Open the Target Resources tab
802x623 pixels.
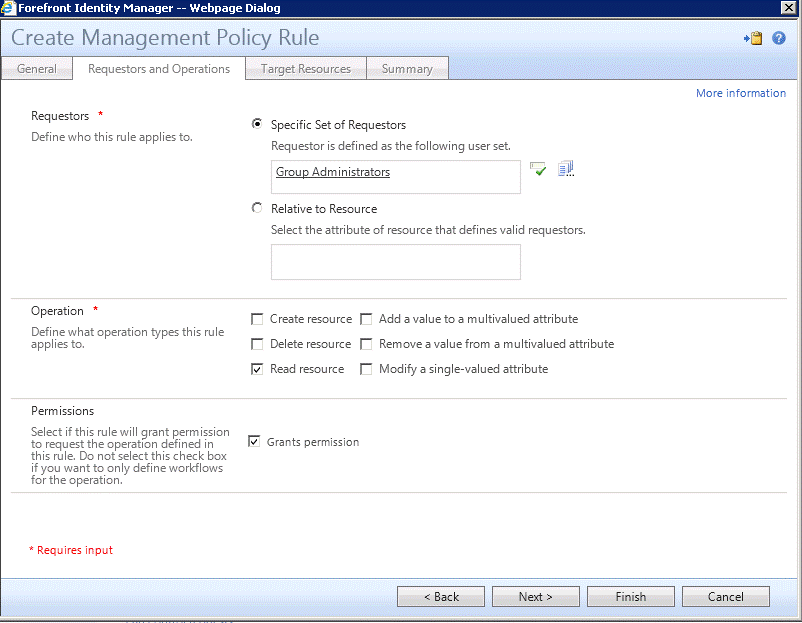pos(306,69)
